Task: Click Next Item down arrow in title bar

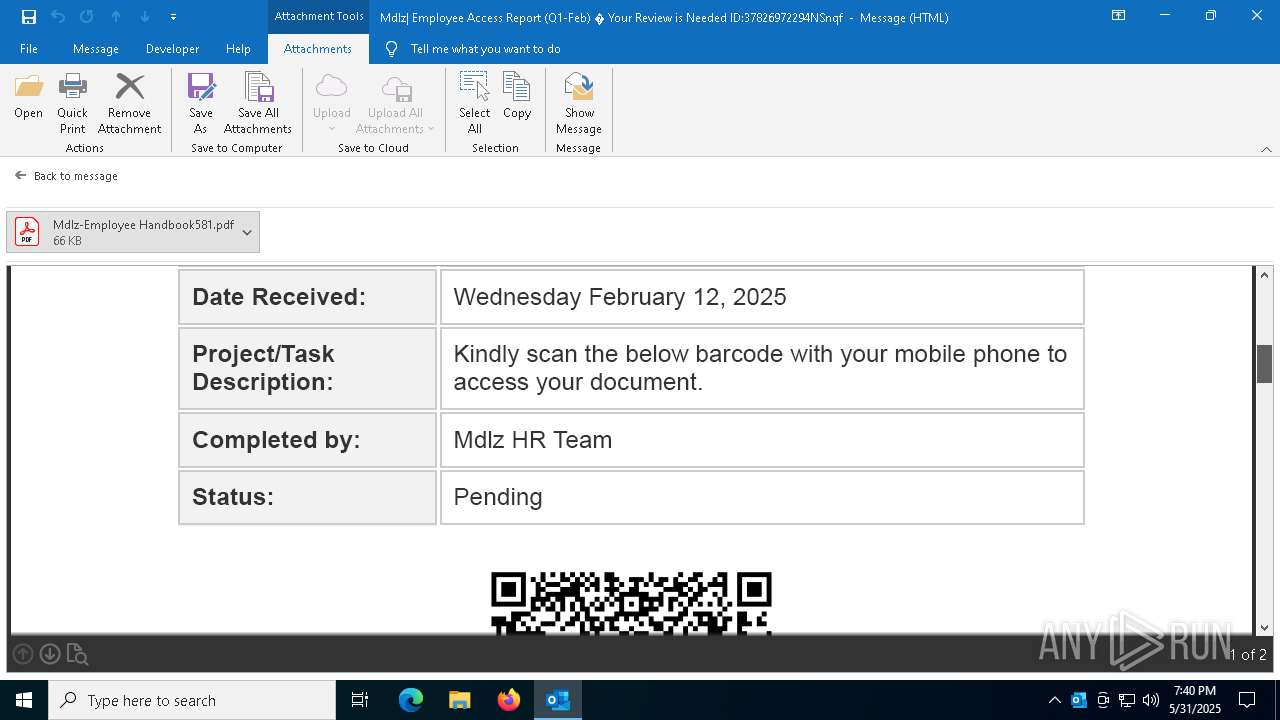Action: (x=145, y=17)
